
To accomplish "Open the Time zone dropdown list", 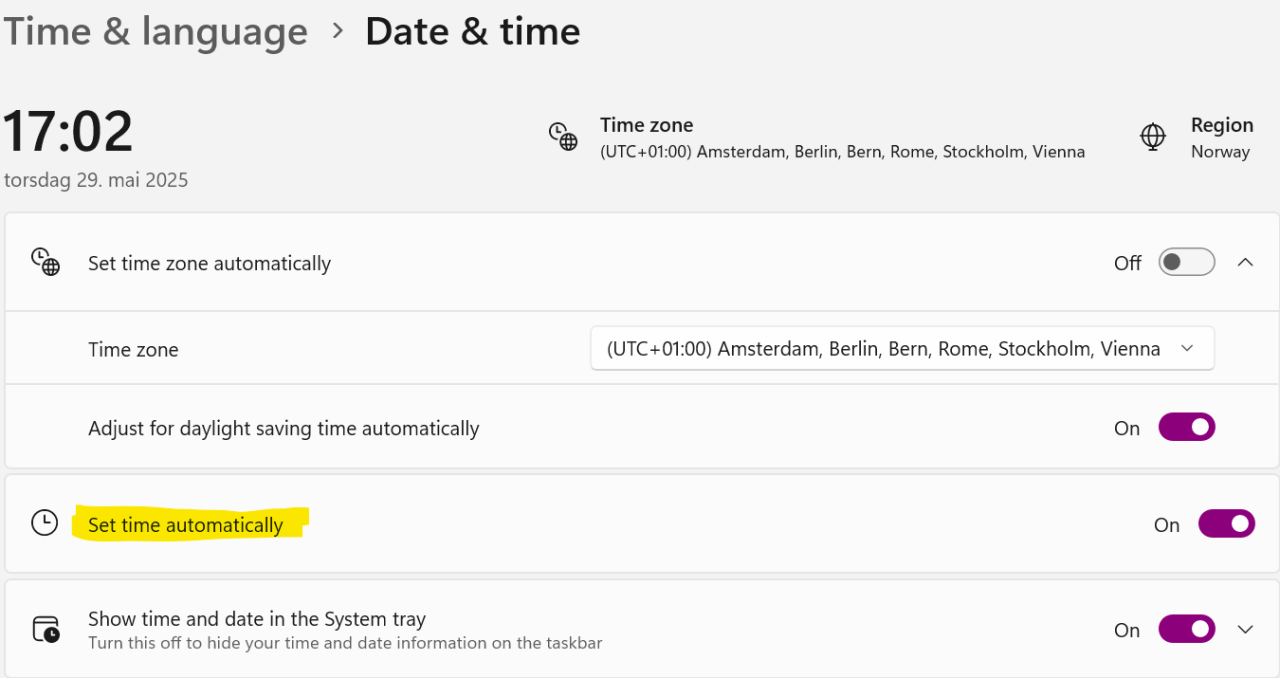I will pos(902,349).
